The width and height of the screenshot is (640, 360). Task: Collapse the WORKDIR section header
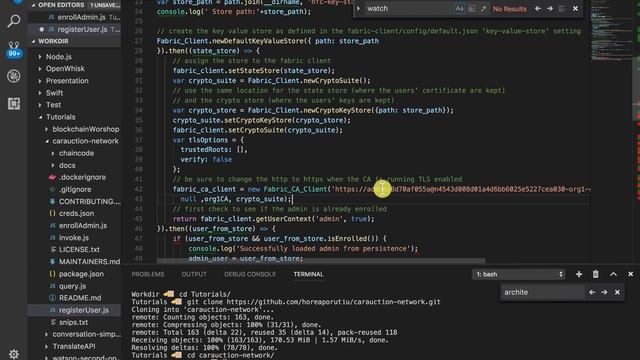pos(74,41)
